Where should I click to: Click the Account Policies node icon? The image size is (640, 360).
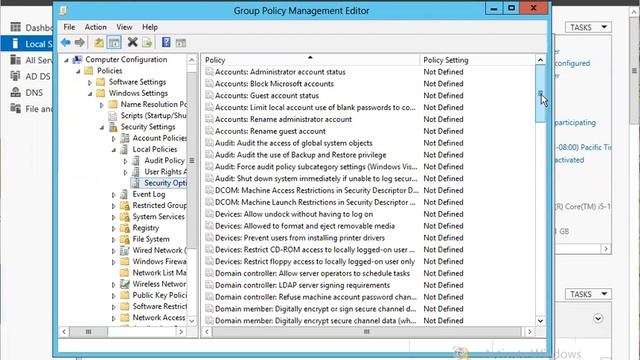click(125, 138)
